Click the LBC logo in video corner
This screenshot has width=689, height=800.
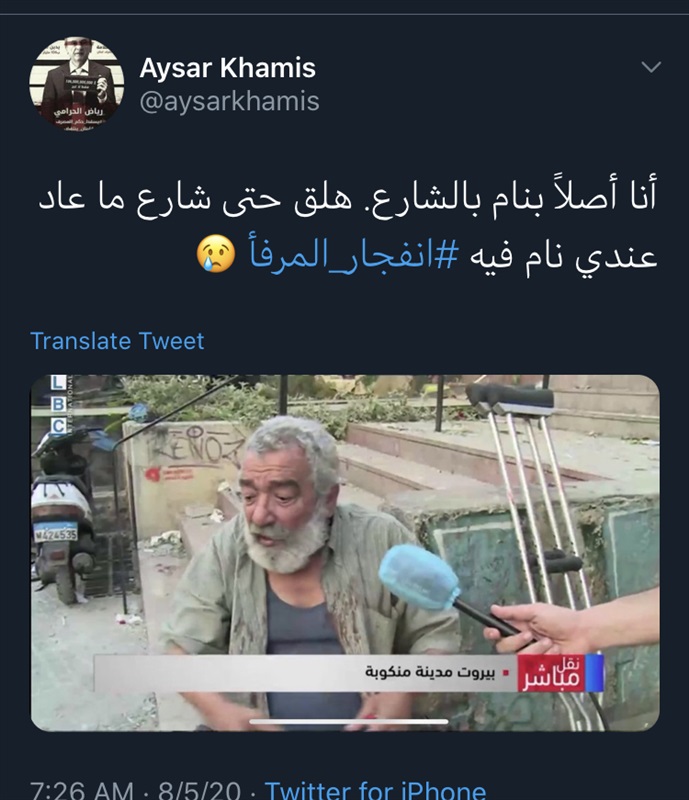[58, 404]
